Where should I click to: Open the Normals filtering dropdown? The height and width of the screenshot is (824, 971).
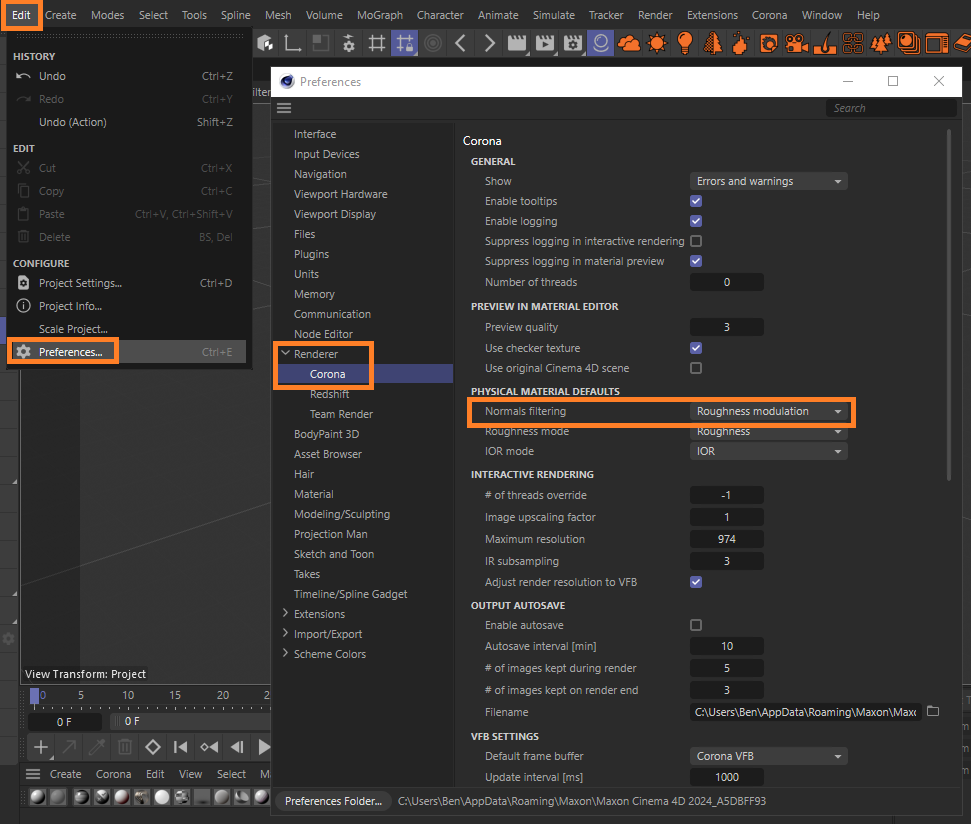pos(769,412)
